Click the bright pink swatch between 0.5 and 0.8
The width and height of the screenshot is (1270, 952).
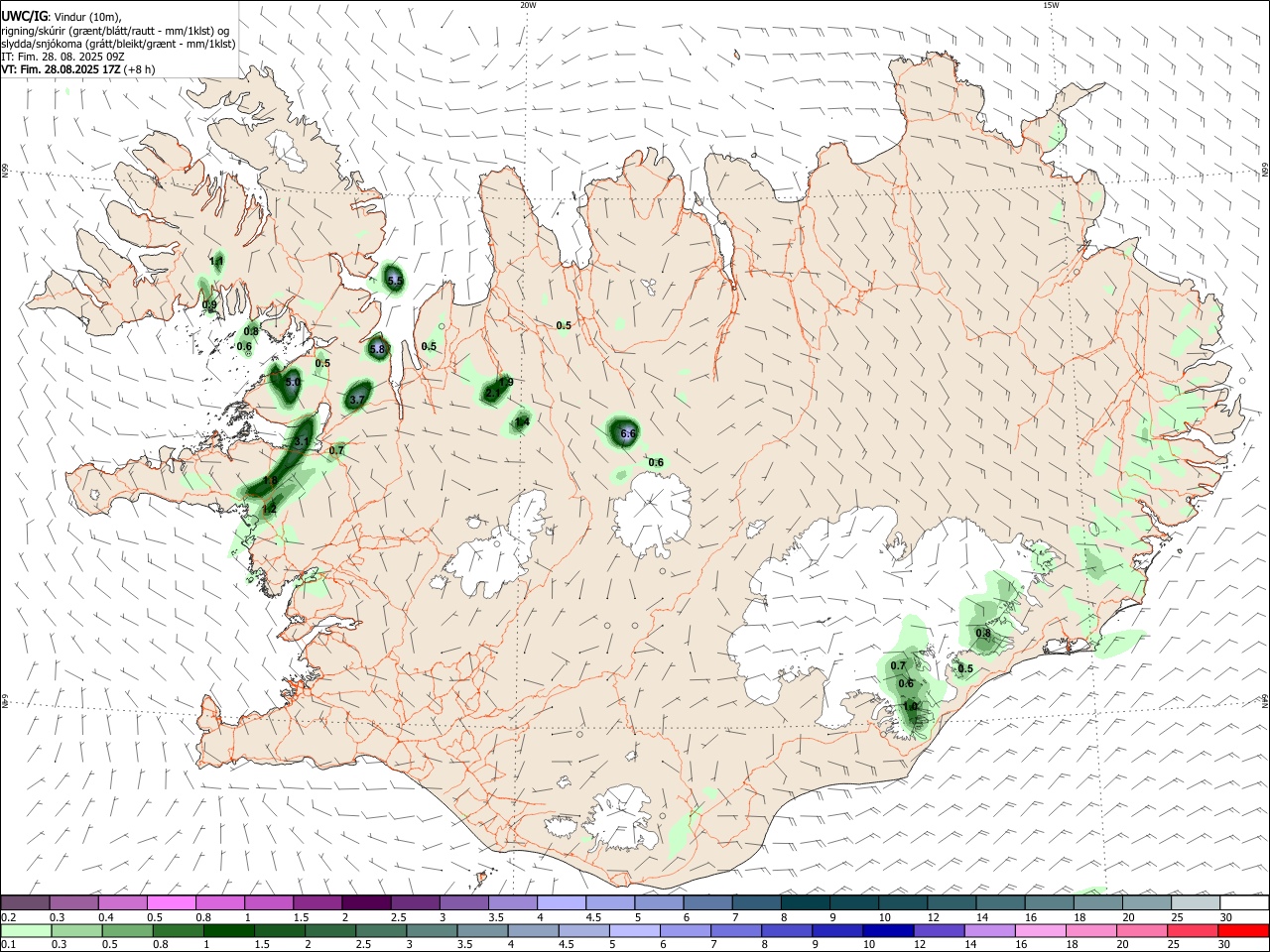(172, 902)
